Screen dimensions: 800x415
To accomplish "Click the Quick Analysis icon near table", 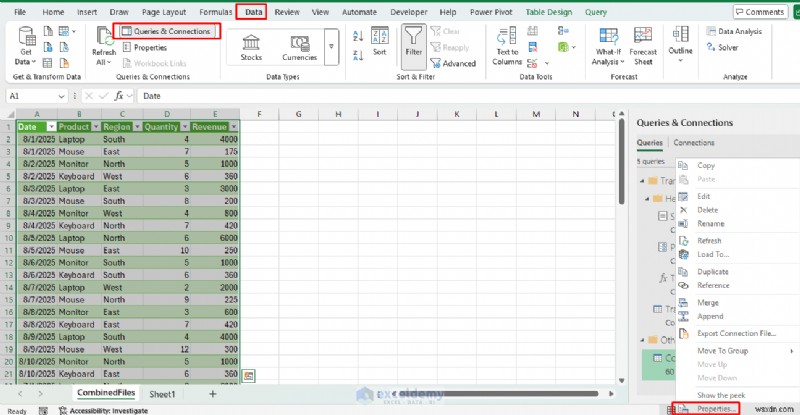I will point(248,376).
